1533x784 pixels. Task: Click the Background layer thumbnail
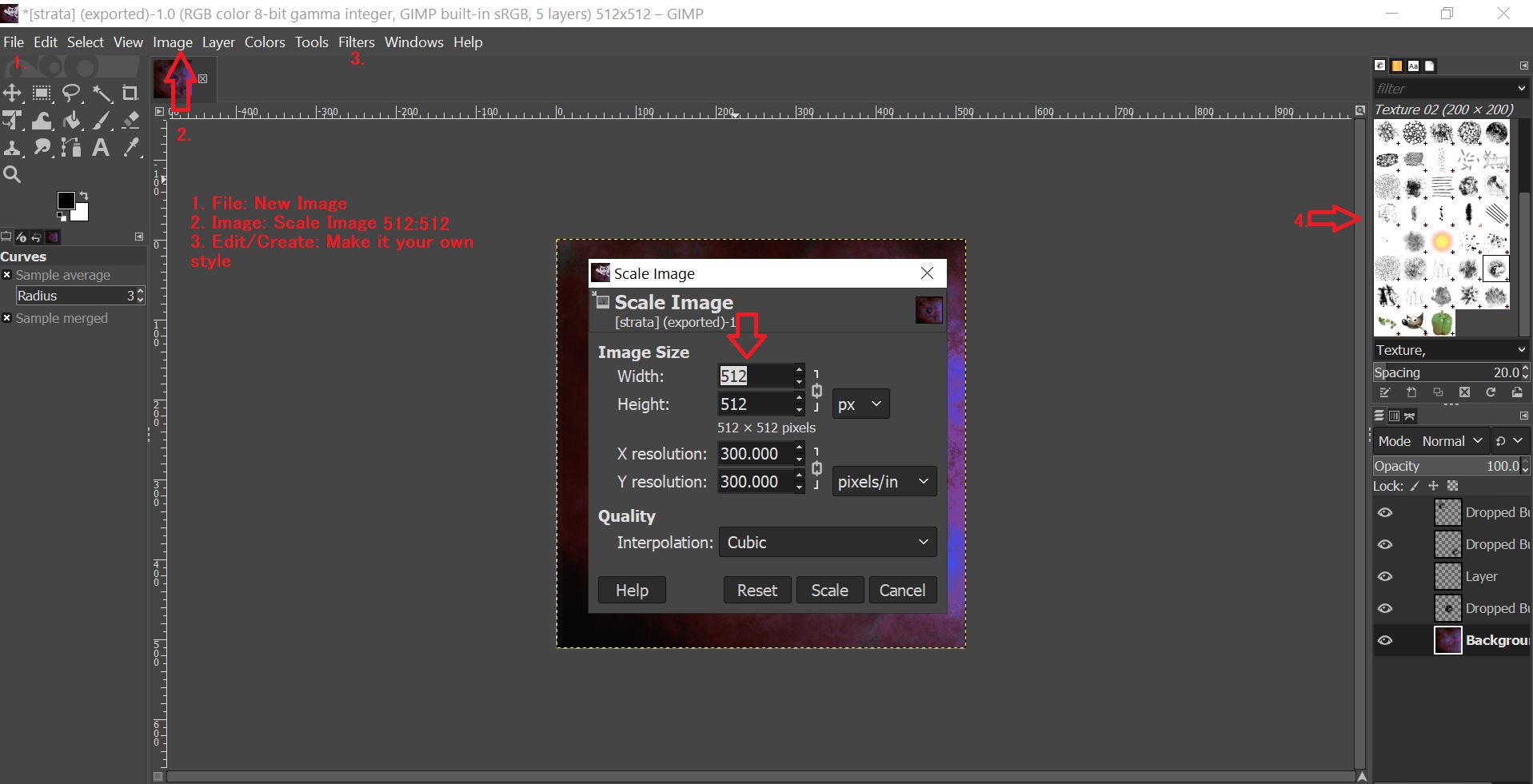click(x=1447, y=640)
